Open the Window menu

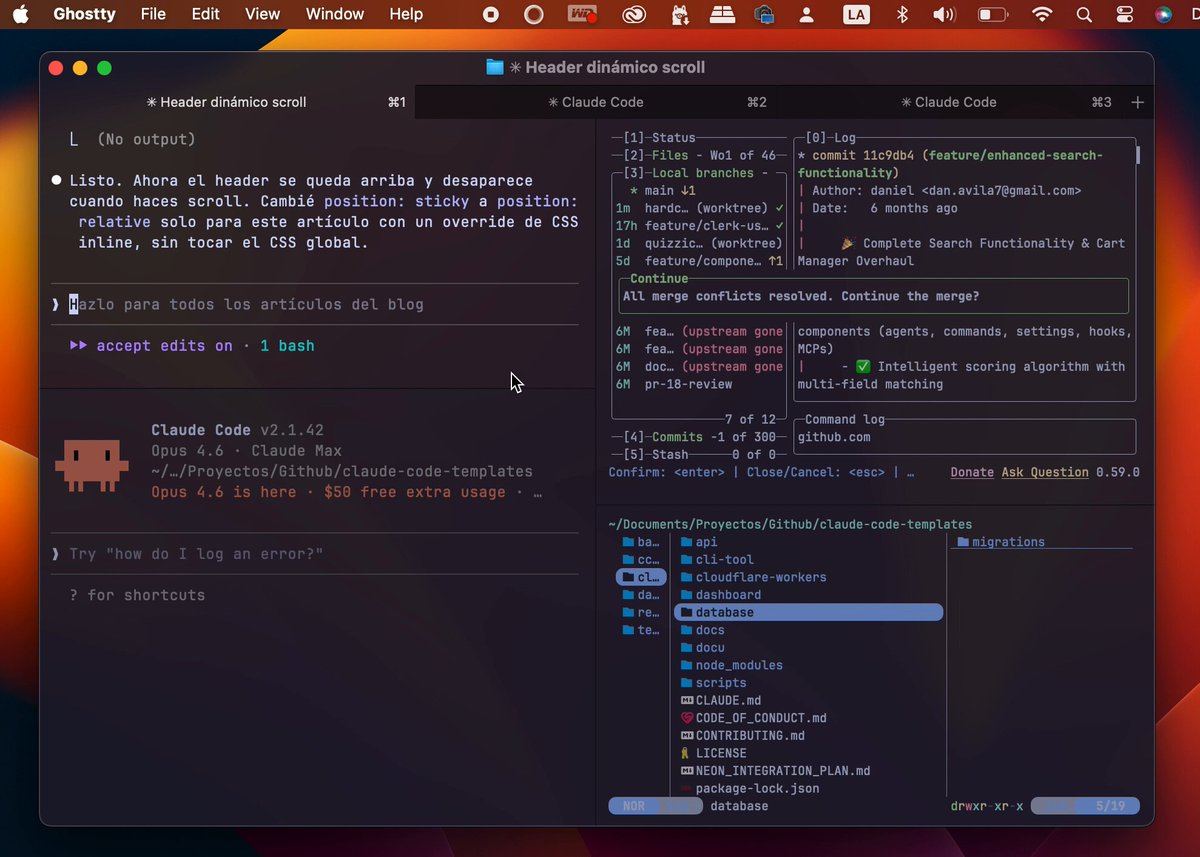334,14
